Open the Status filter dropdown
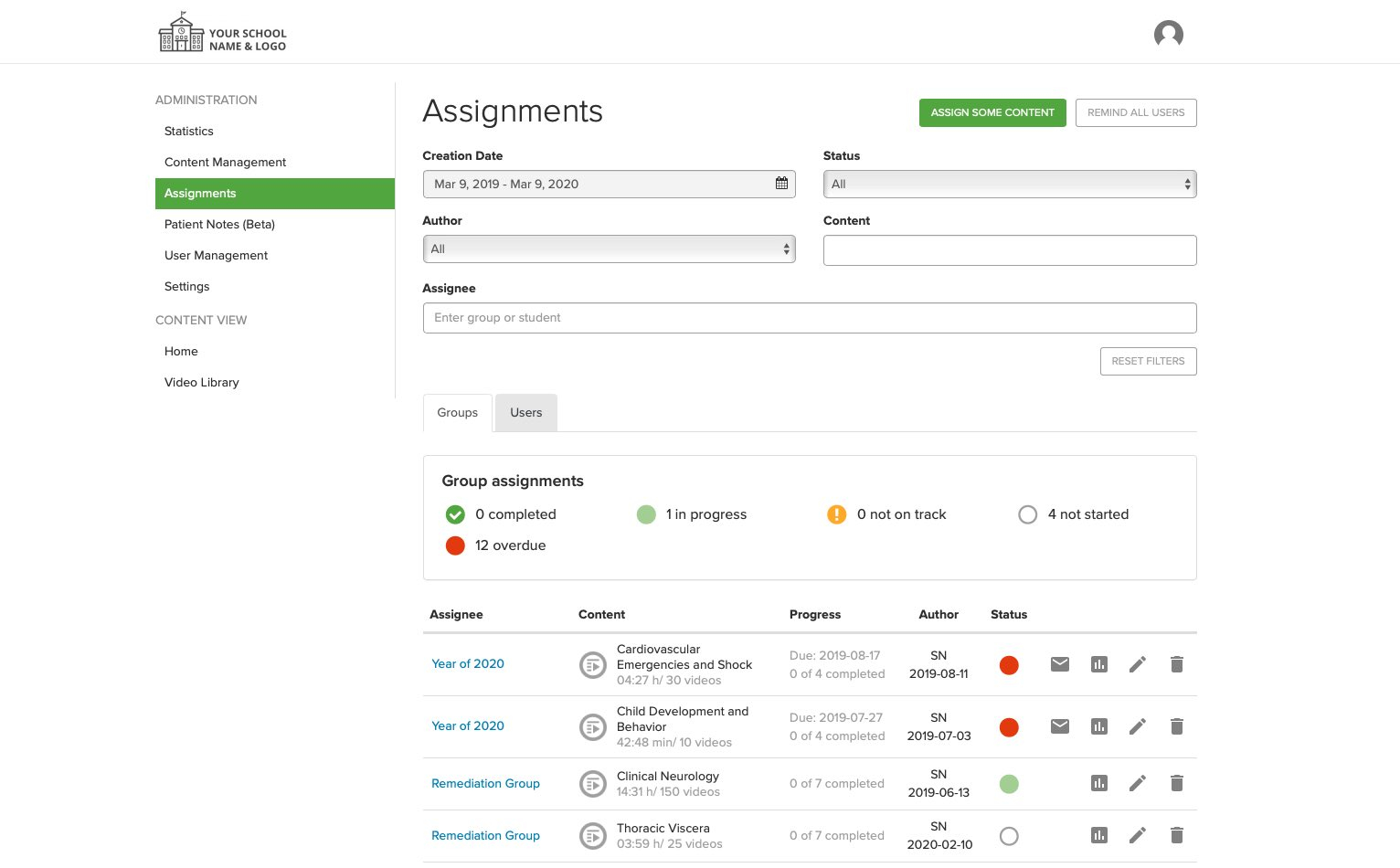This screenshot has width=1400, height=868. pyautogui.click(x=1010, y=184)
